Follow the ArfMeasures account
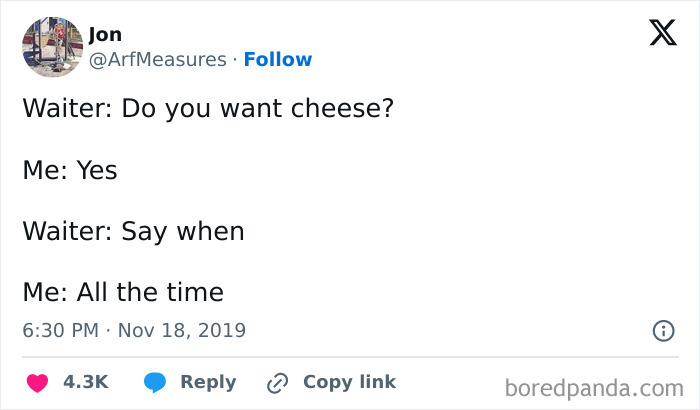700x410 pixels. tap(278, 59)
